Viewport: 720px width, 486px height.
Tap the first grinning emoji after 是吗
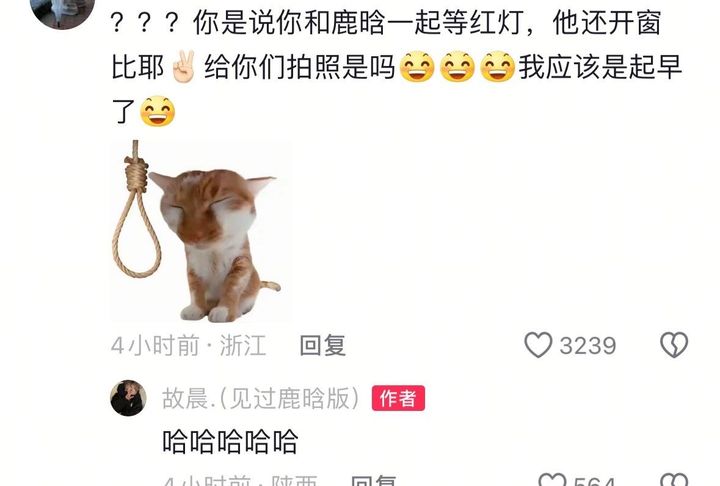(417, 67)
